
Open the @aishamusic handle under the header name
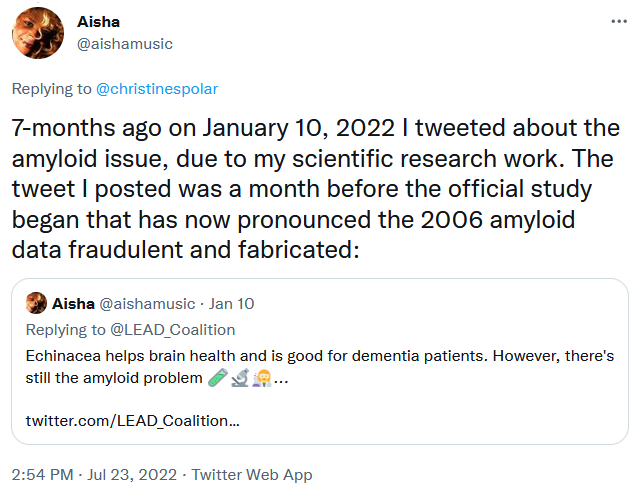click(125, 44)
